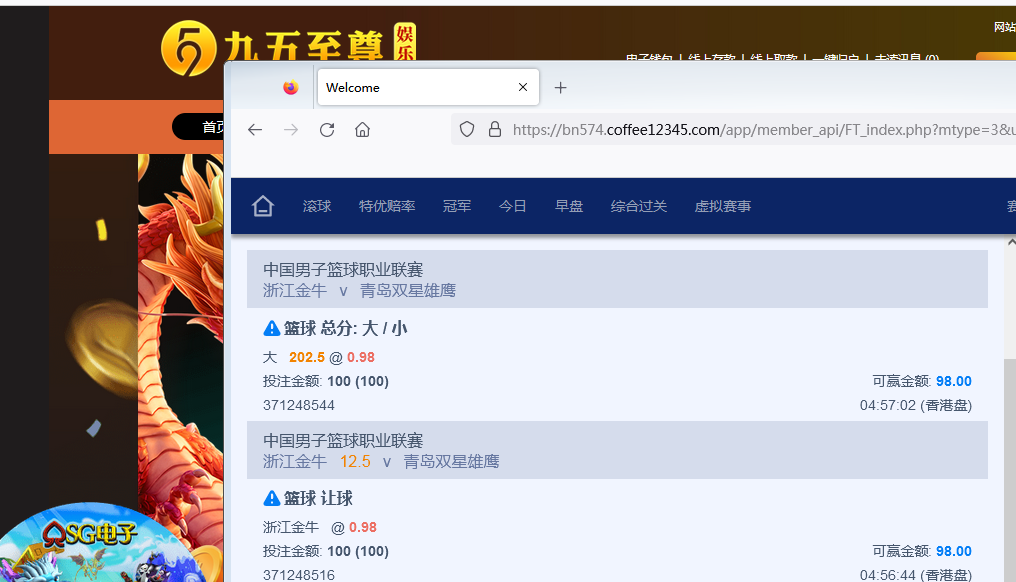Click the 202.5 total points value

pyautogui.click(x=306, y=357)
